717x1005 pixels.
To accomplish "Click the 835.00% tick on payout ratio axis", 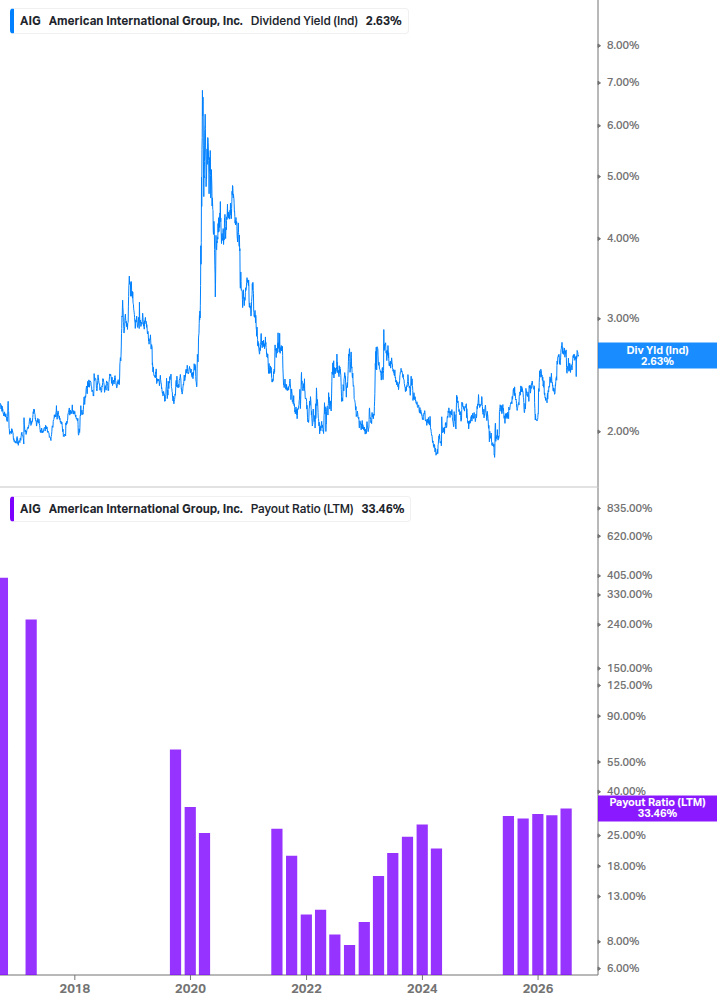I will [629, 508].
